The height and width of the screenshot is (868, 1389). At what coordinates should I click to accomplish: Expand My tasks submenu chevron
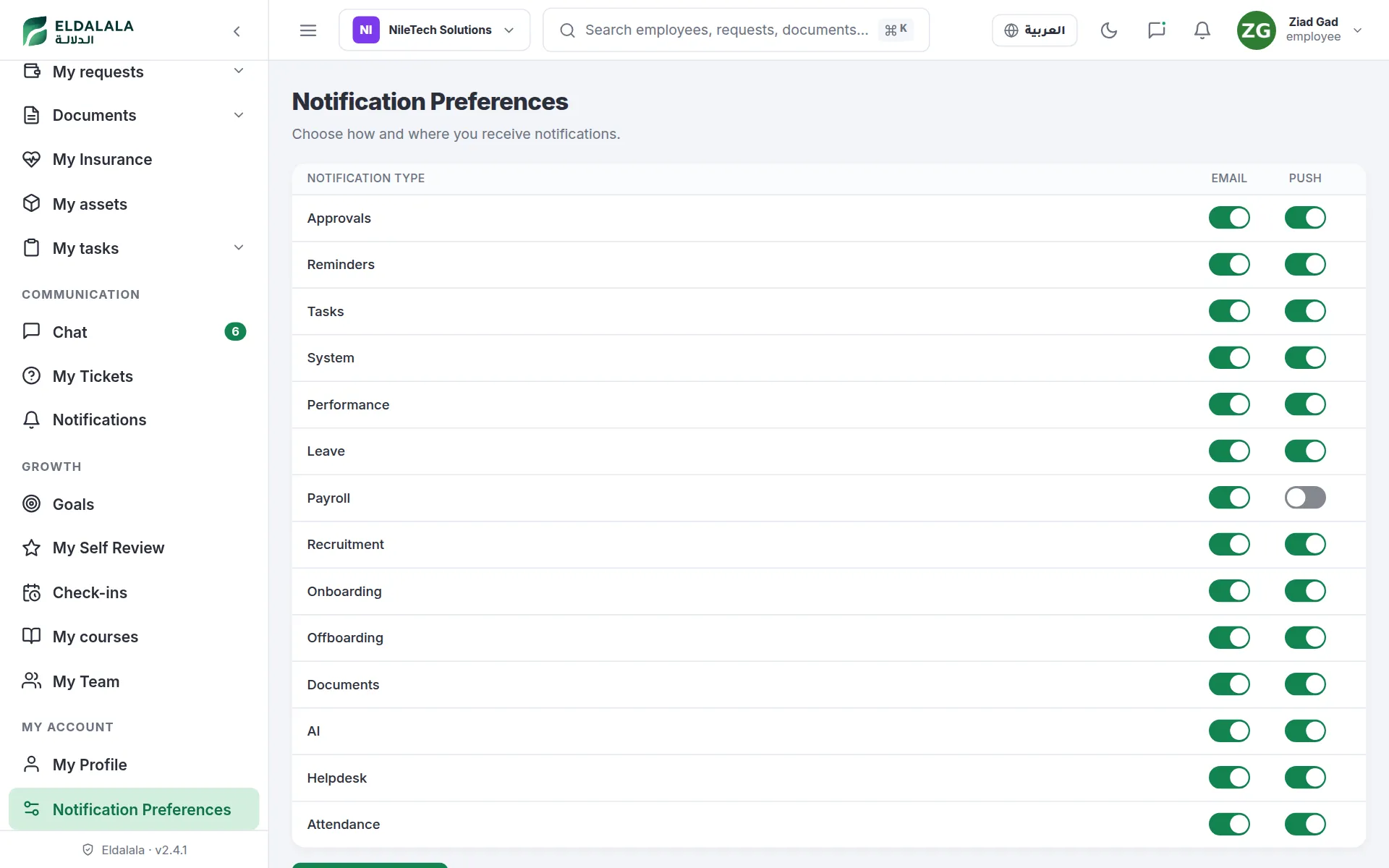(239, 247)
